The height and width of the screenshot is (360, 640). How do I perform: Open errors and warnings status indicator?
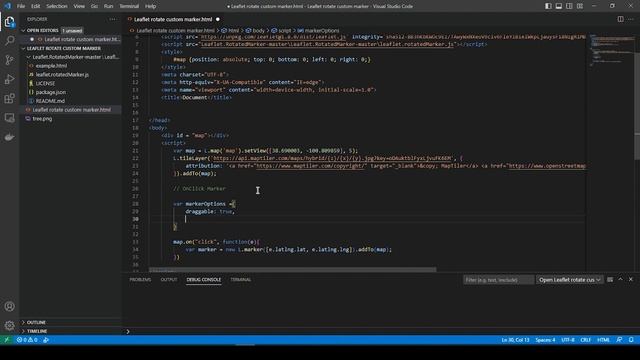27,340
